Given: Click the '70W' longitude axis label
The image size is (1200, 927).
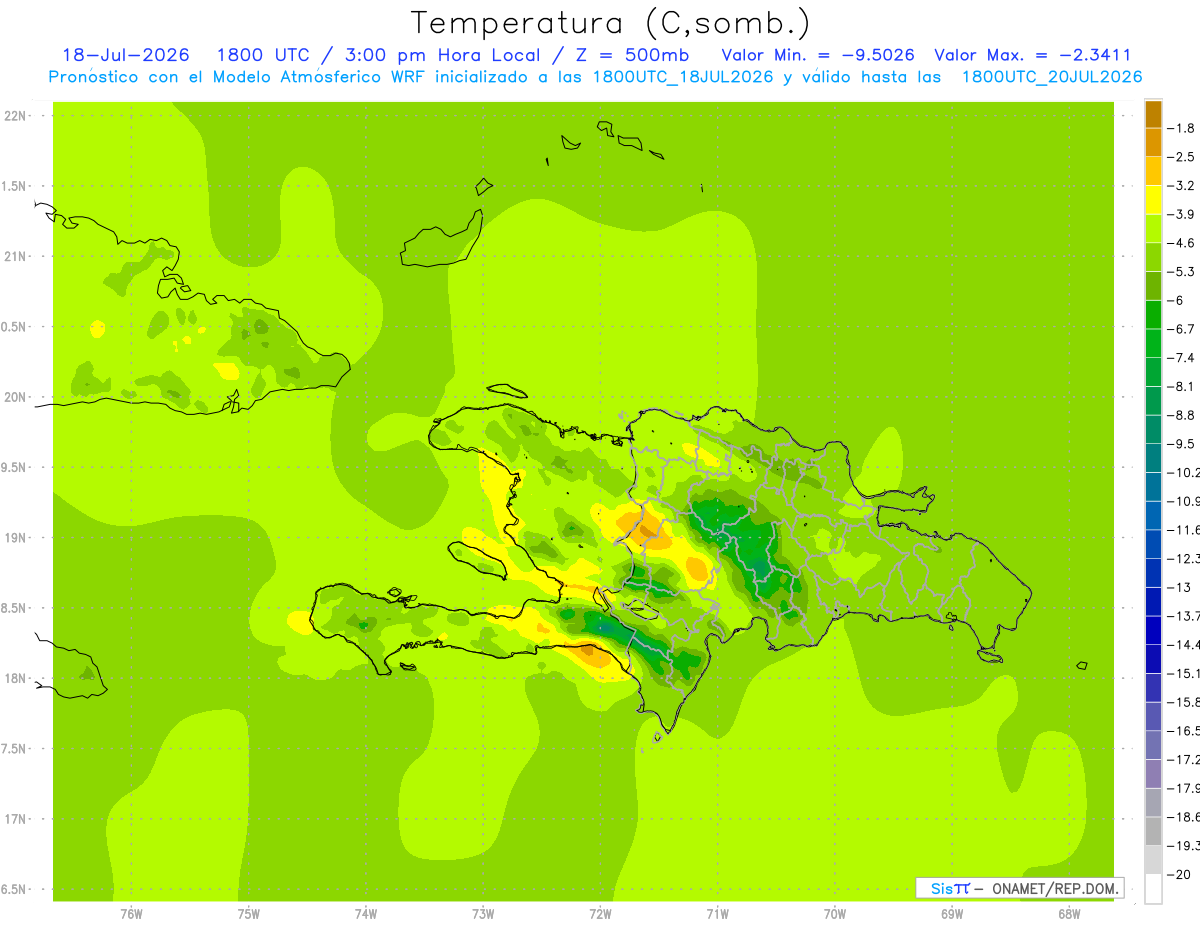Looking at the screenshot, I should 835,914.
